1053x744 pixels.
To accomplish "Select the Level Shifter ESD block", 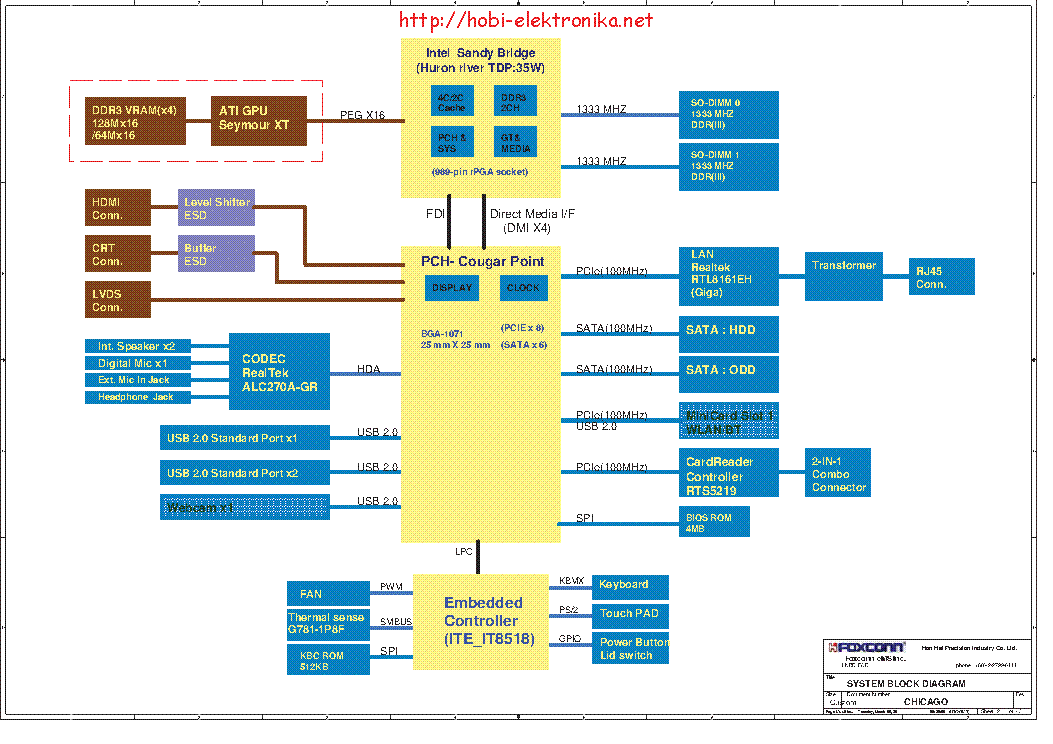I will (x=216, y=207).
